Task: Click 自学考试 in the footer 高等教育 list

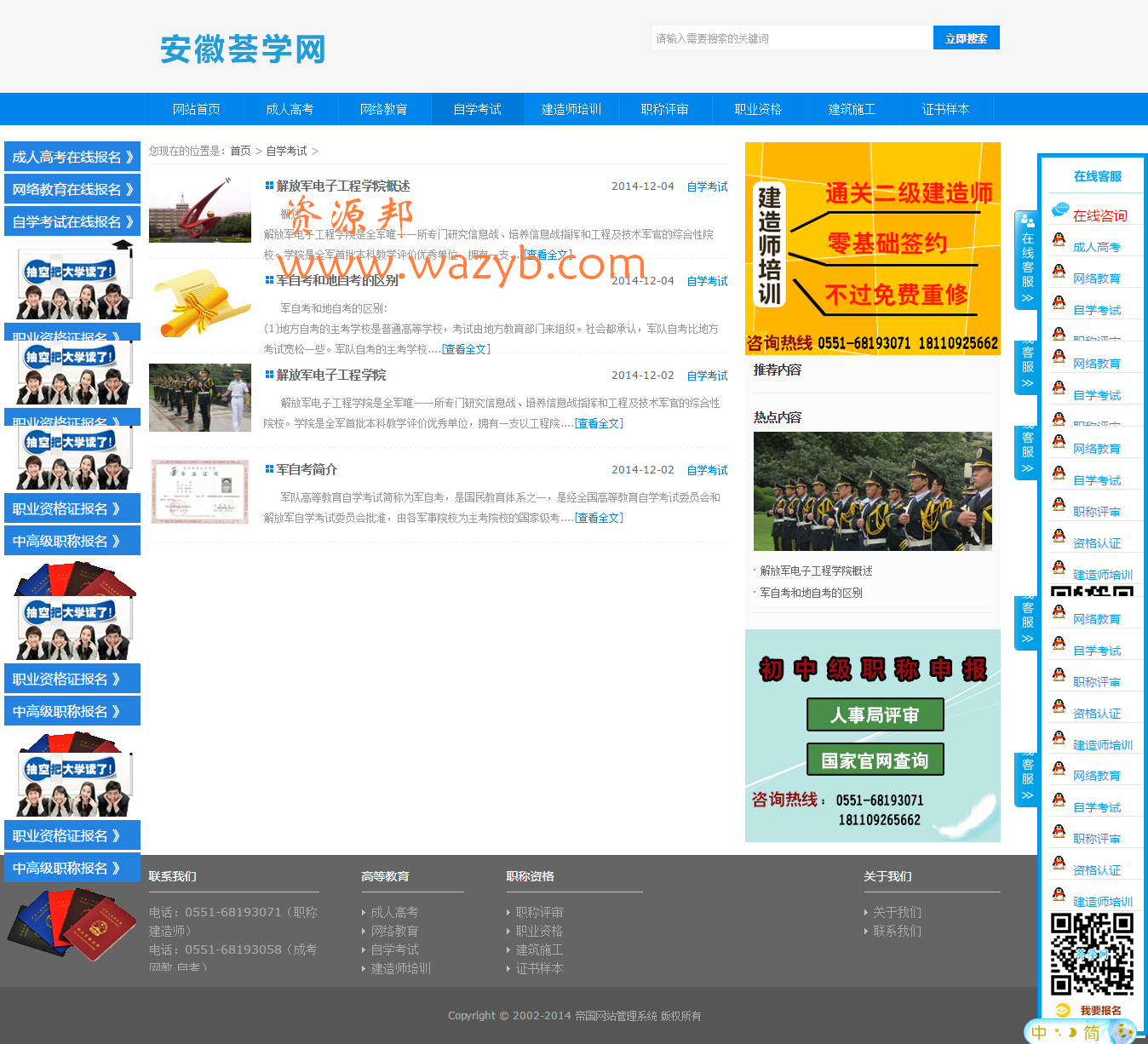Action: (394, 949)
